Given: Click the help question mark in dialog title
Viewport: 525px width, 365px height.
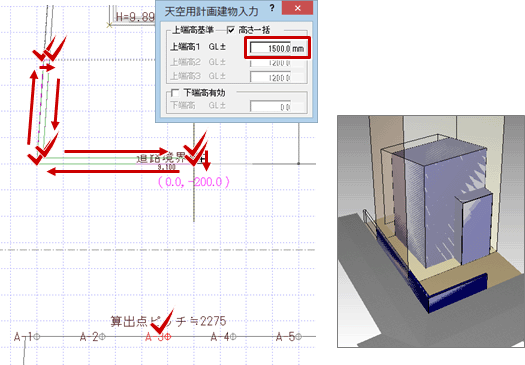Looking at the screenshot, I should click(272, 8).
